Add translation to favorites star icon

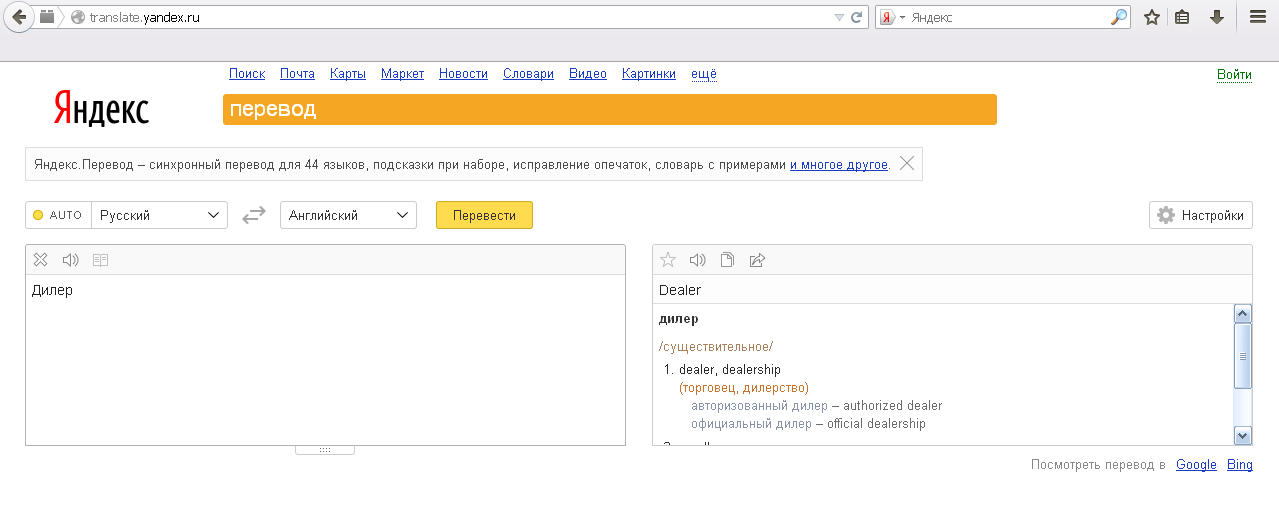668,260
